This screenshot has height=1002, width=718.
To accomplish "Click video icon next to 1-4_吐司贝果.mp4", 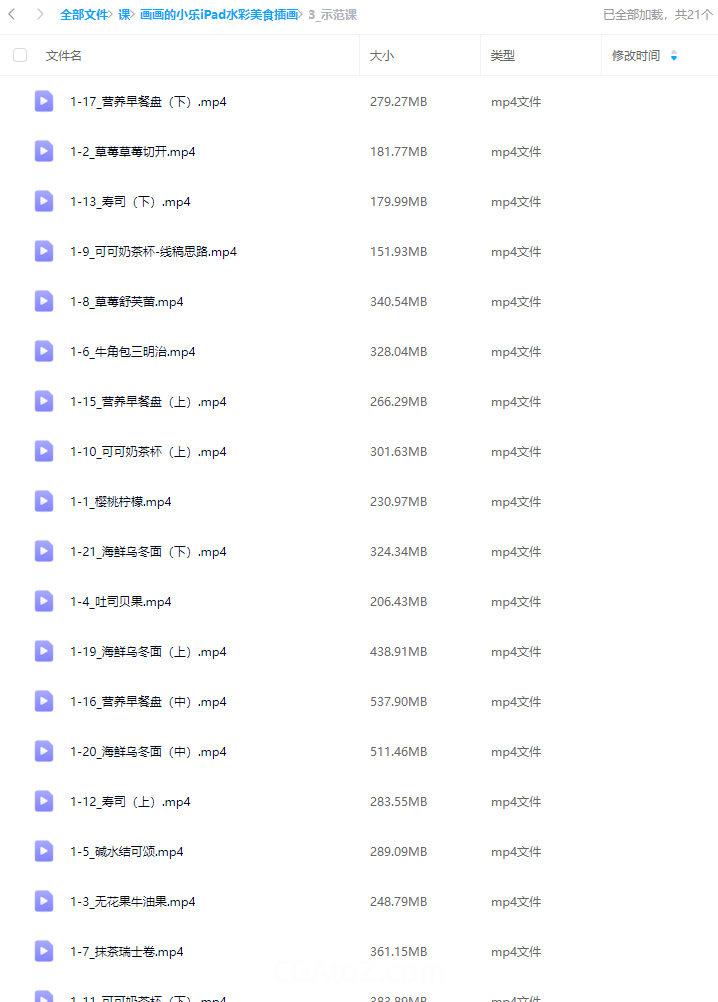I will pos(43,601).
